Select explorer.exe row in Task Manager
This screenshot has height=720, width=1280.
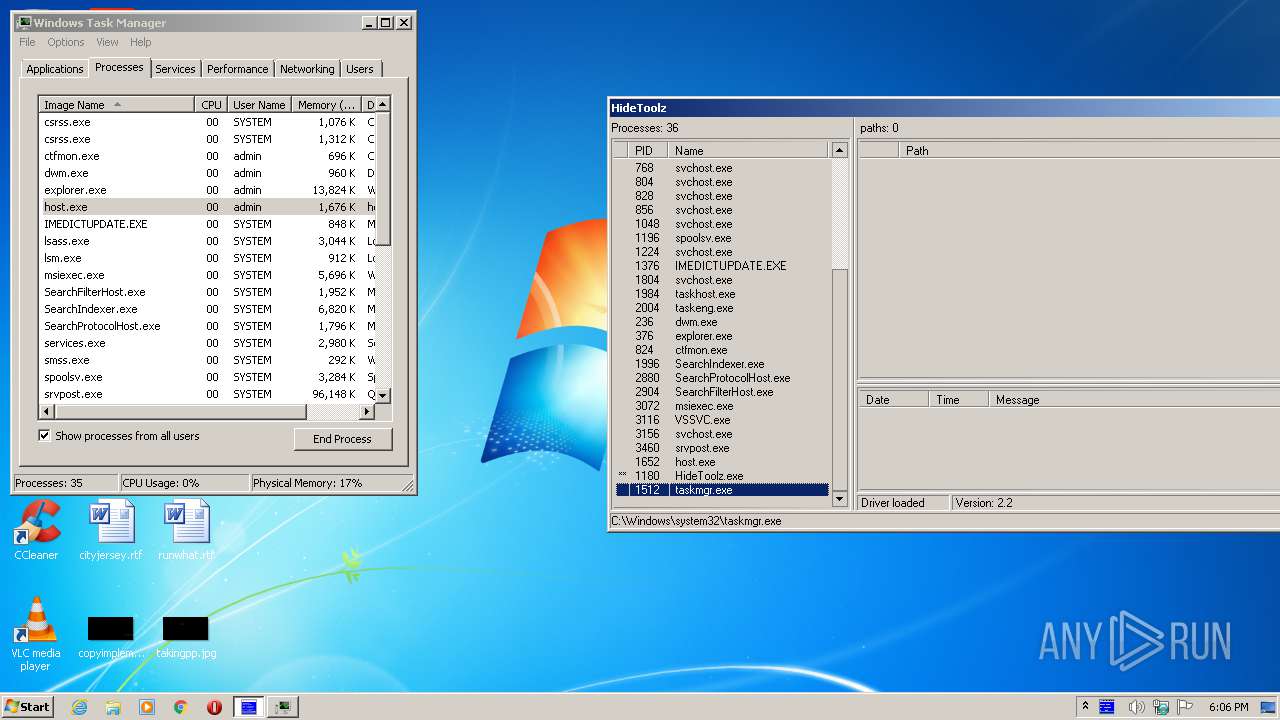point(207,190)
